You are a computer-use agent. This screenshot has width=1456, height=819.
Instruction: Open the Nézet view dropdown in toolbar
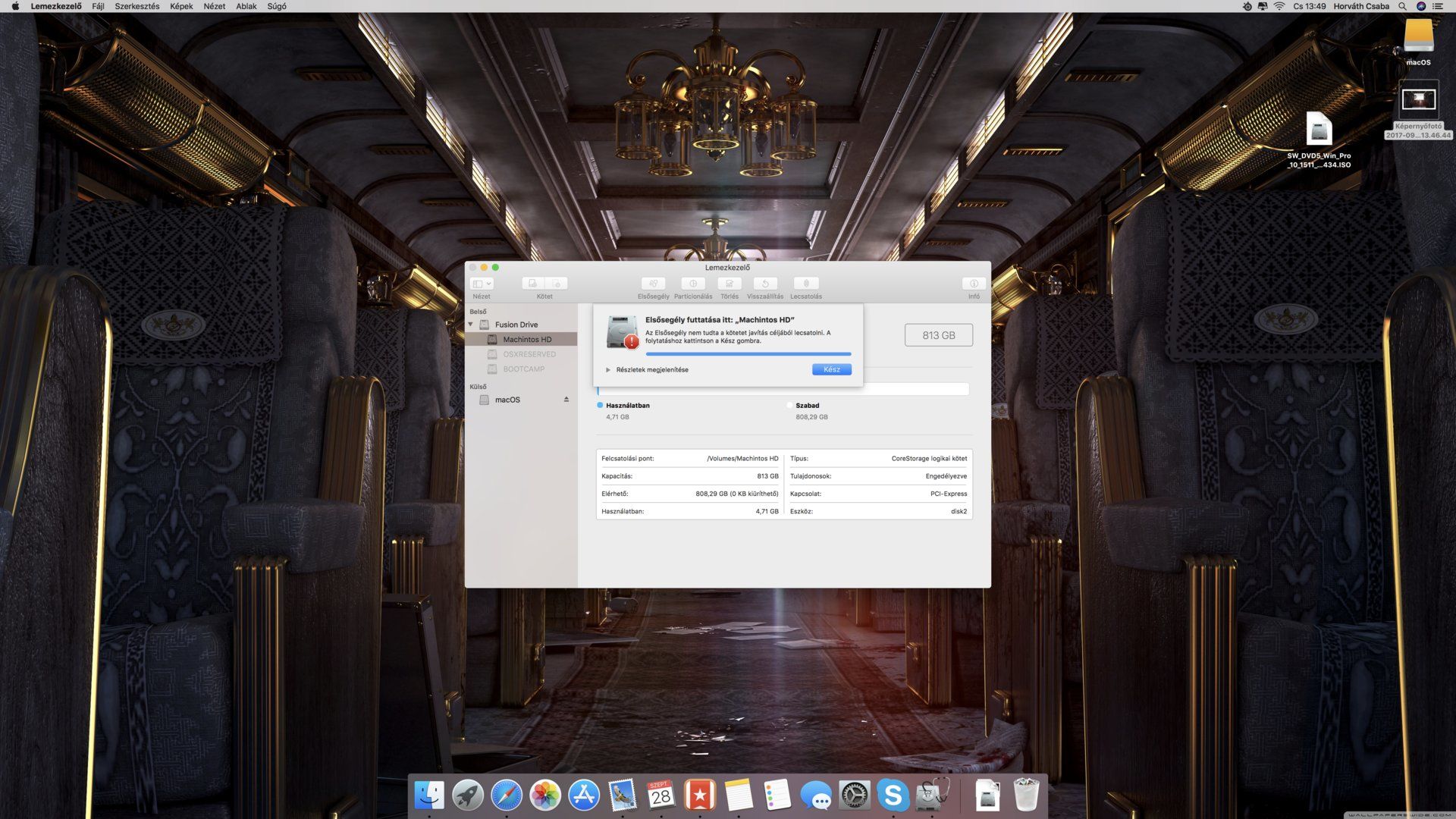tap(482, 284)
